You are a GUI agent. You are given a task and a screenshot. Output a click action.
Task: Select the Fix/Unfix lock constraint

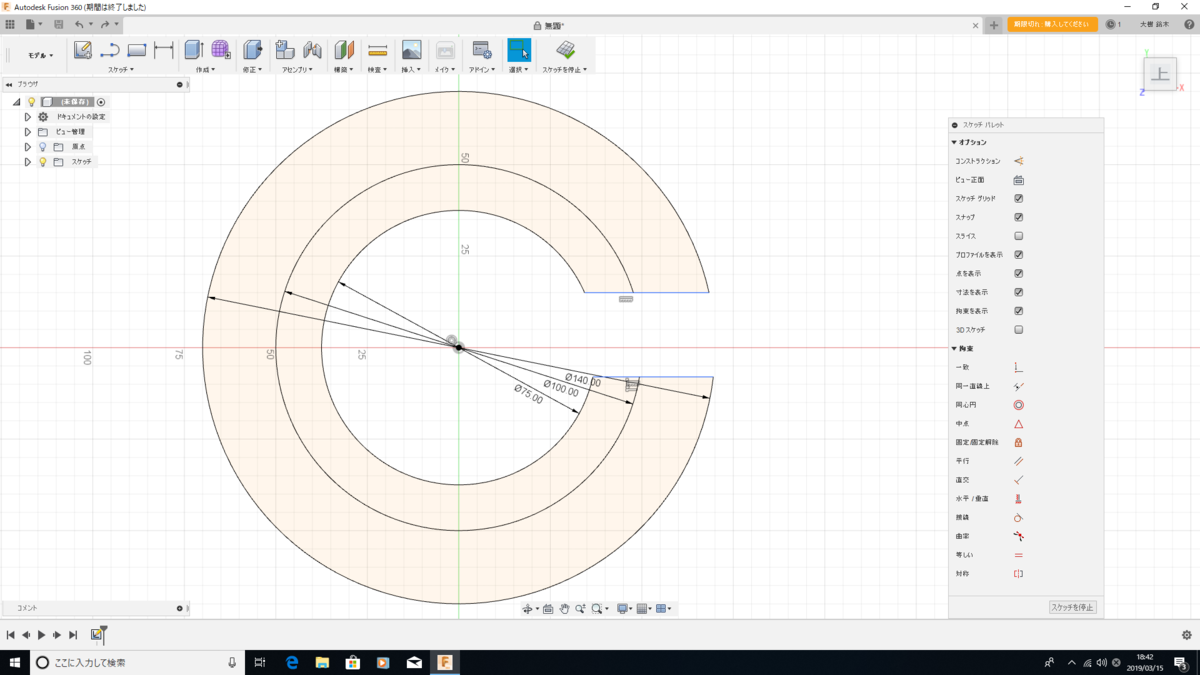(1019, 442)
